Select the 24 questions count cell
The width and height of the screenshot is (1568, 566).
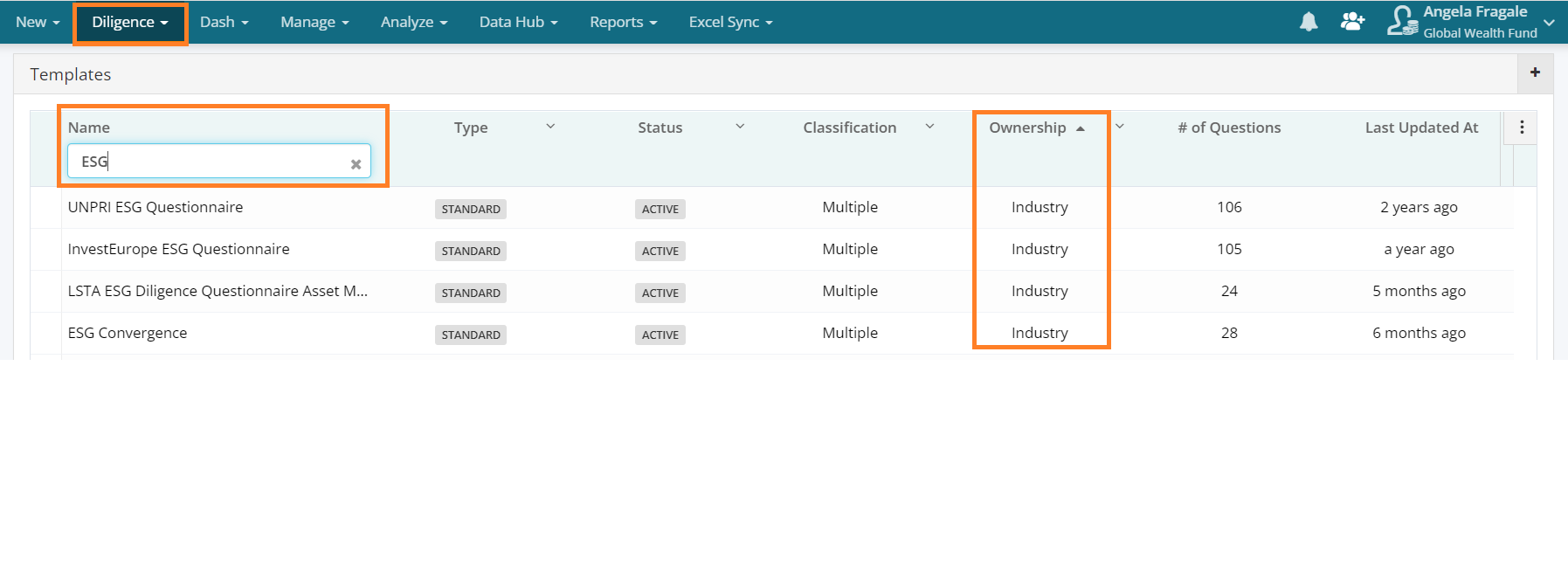[x=1229, y=291]
